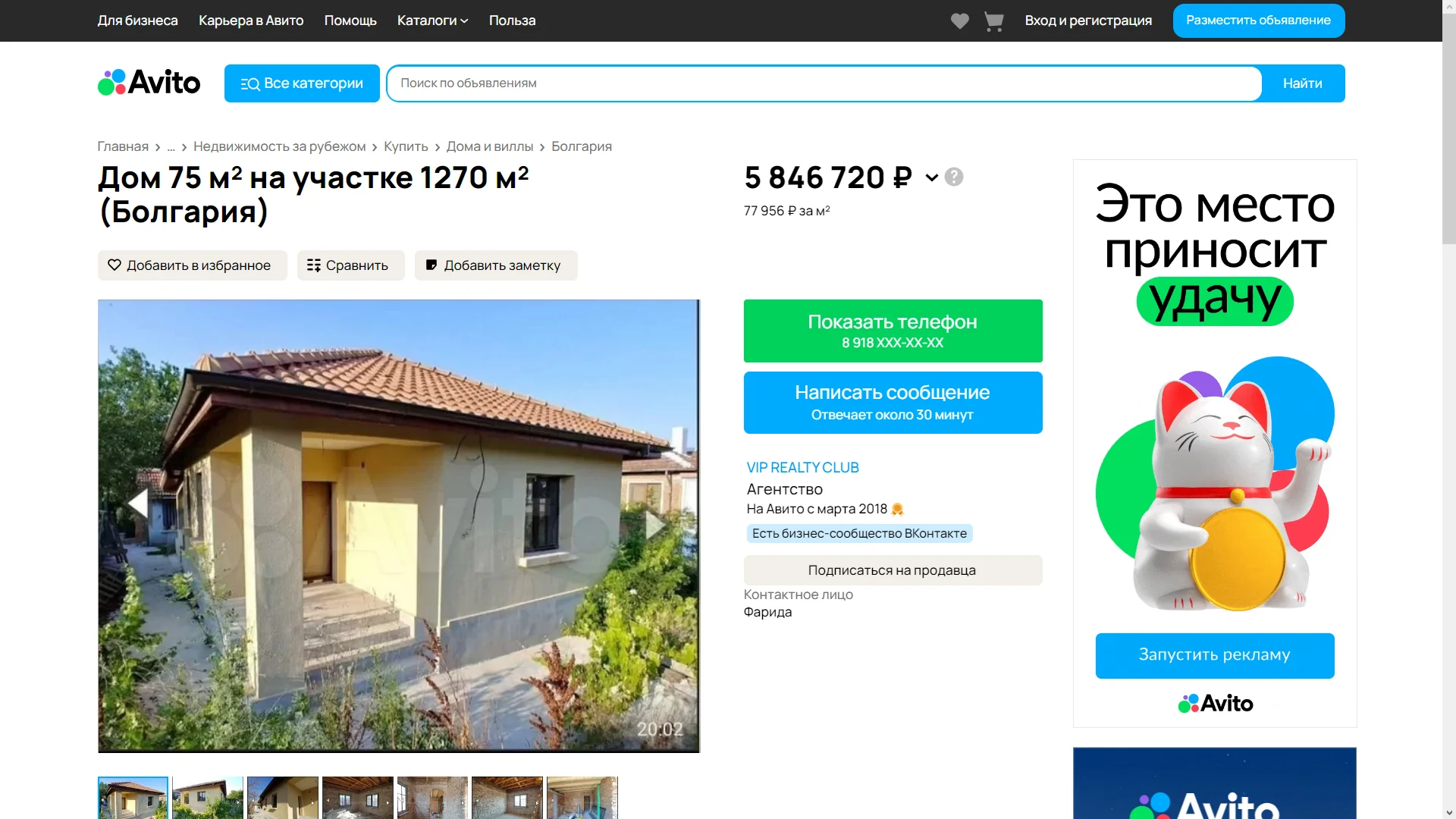
Task: Open VIP REALTY CLUB seller link
Action: [x=802, y=468]
